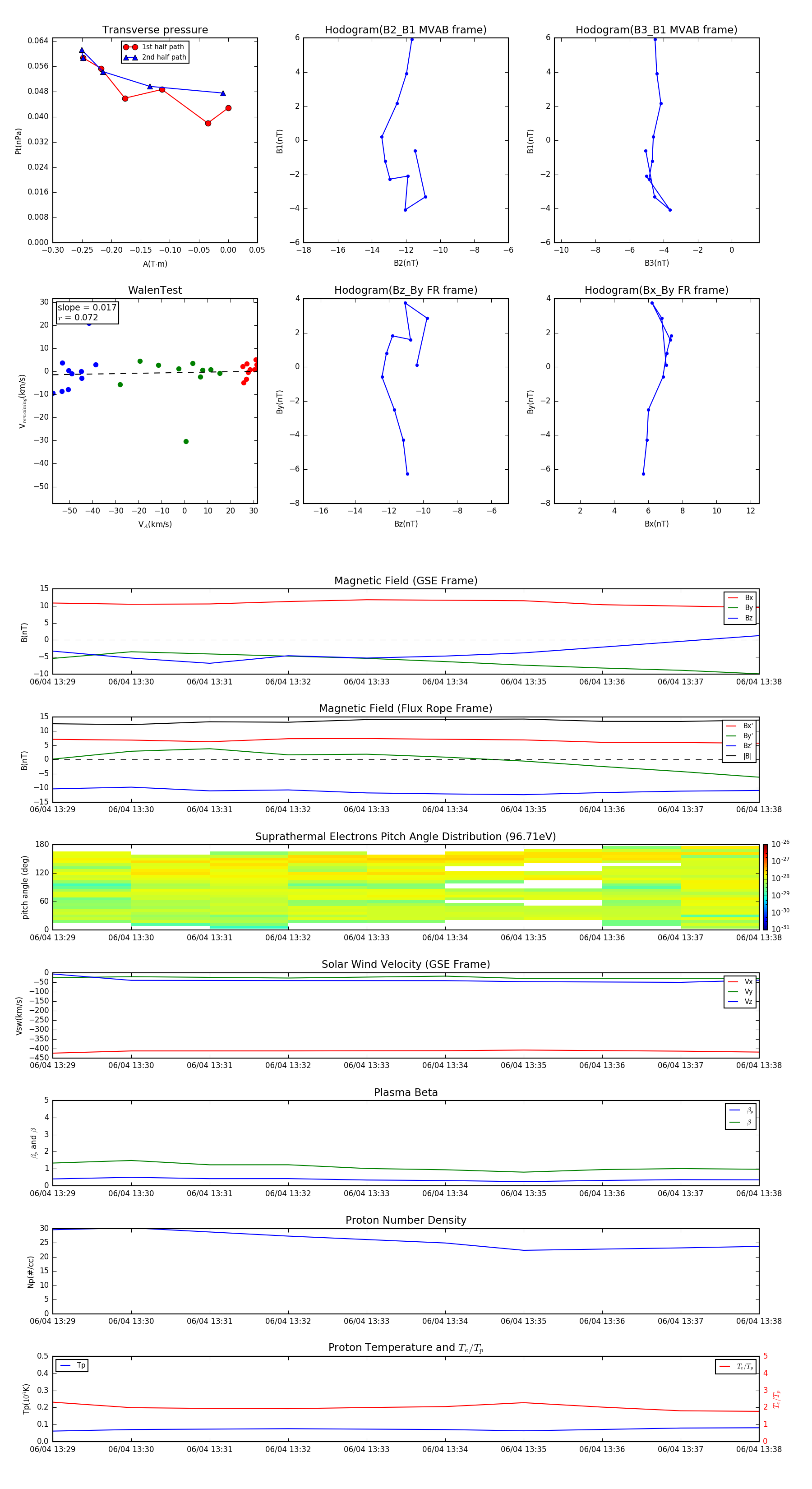Click the 'Proton Temperature and Te/Tp' title
812x1489 pixels.
tap(406, 1348)
